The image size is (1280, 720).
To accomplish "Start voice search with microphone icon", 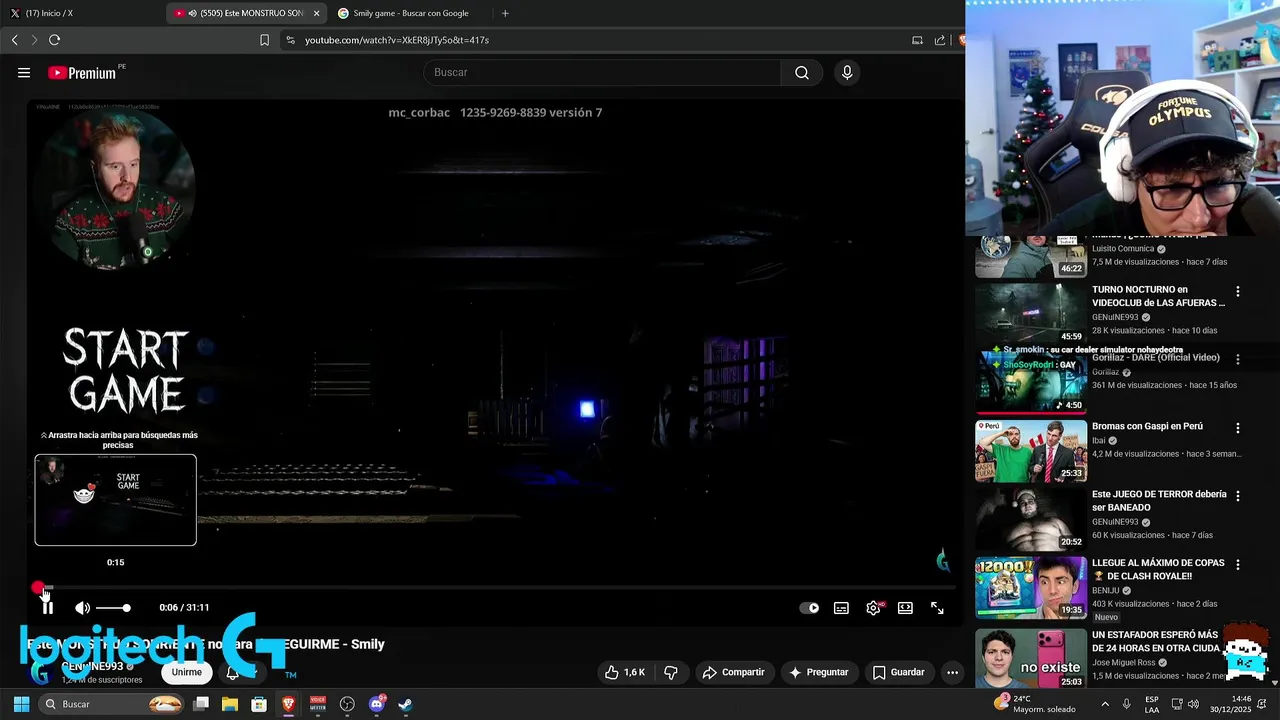I will click(x=847, y=72).
